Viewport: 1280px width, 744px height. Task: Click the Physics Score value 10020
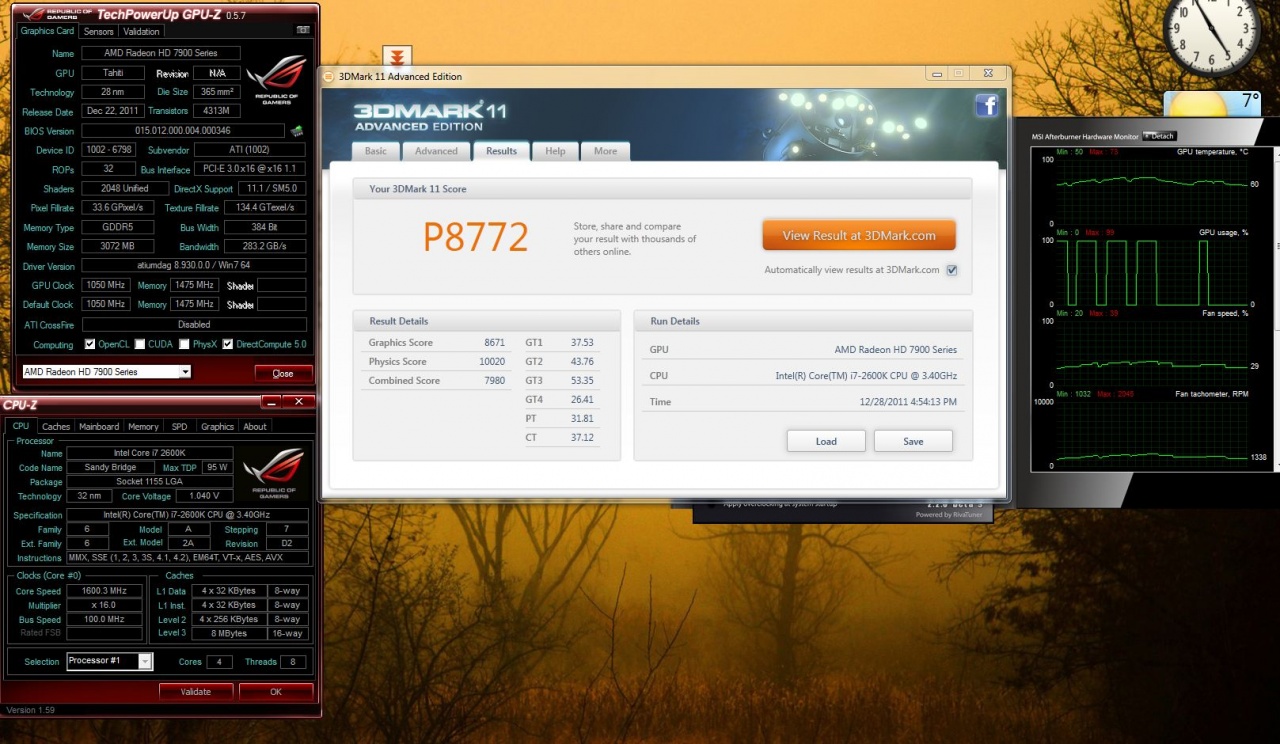(492, 361)
